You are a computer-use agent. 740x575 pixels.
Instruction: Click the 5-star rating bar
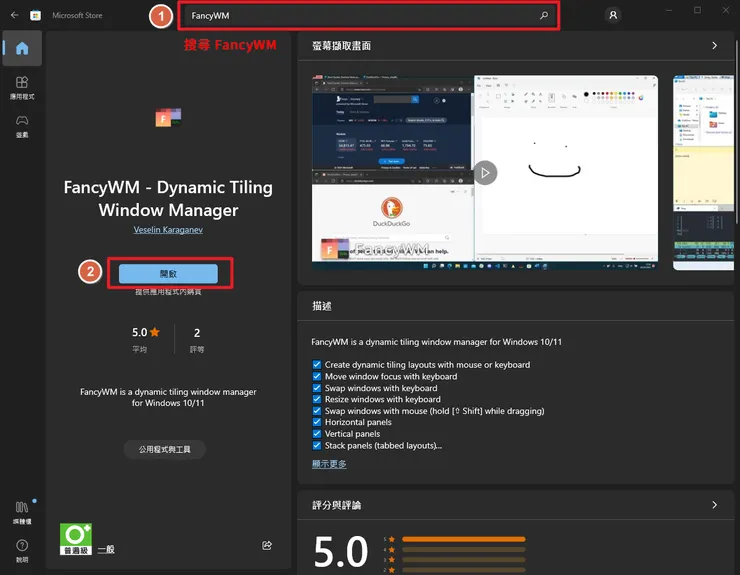(463, 539)
